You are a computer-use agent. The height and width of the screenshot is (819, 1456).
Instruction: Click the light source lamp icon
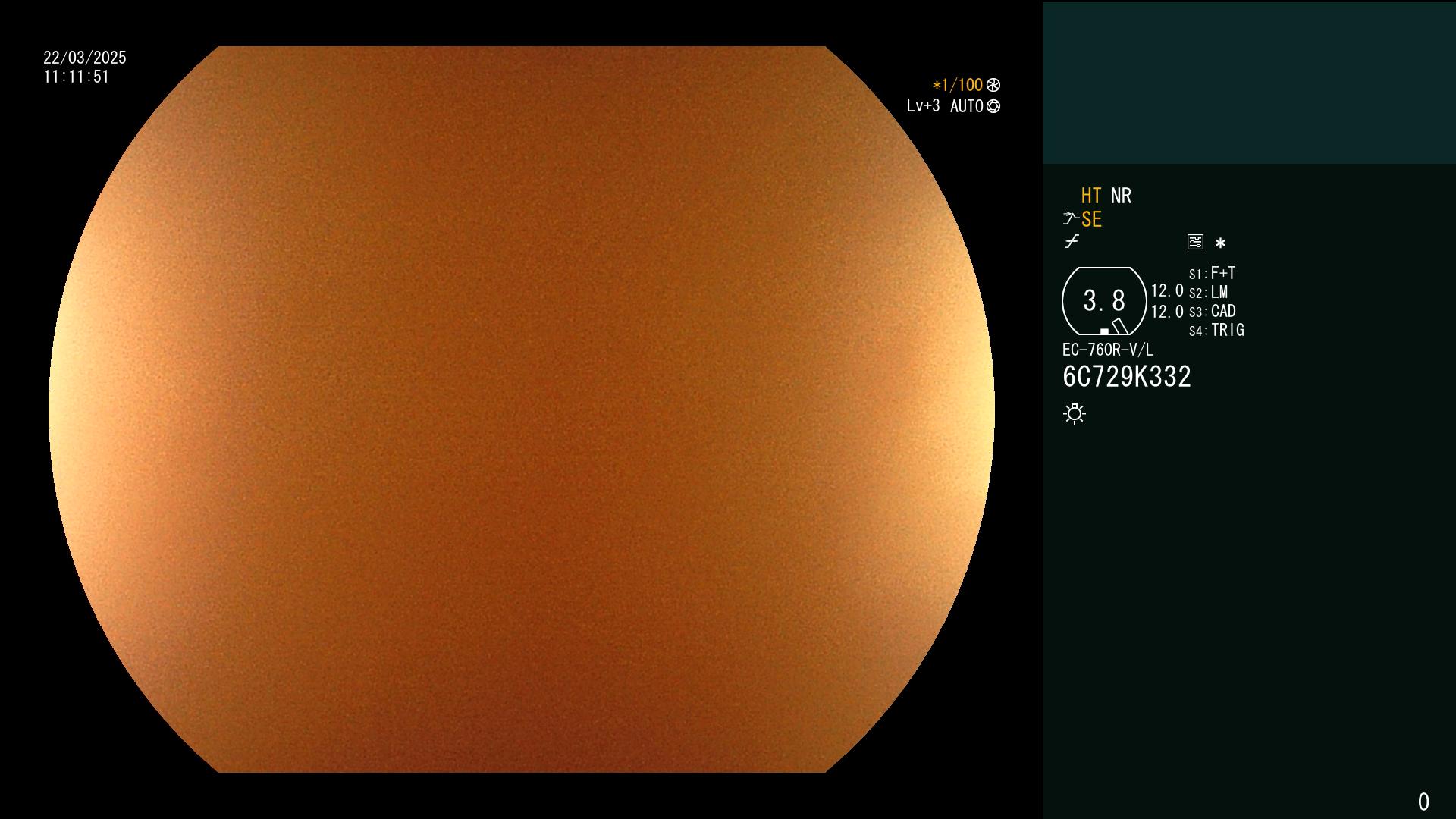[1075, 413]
